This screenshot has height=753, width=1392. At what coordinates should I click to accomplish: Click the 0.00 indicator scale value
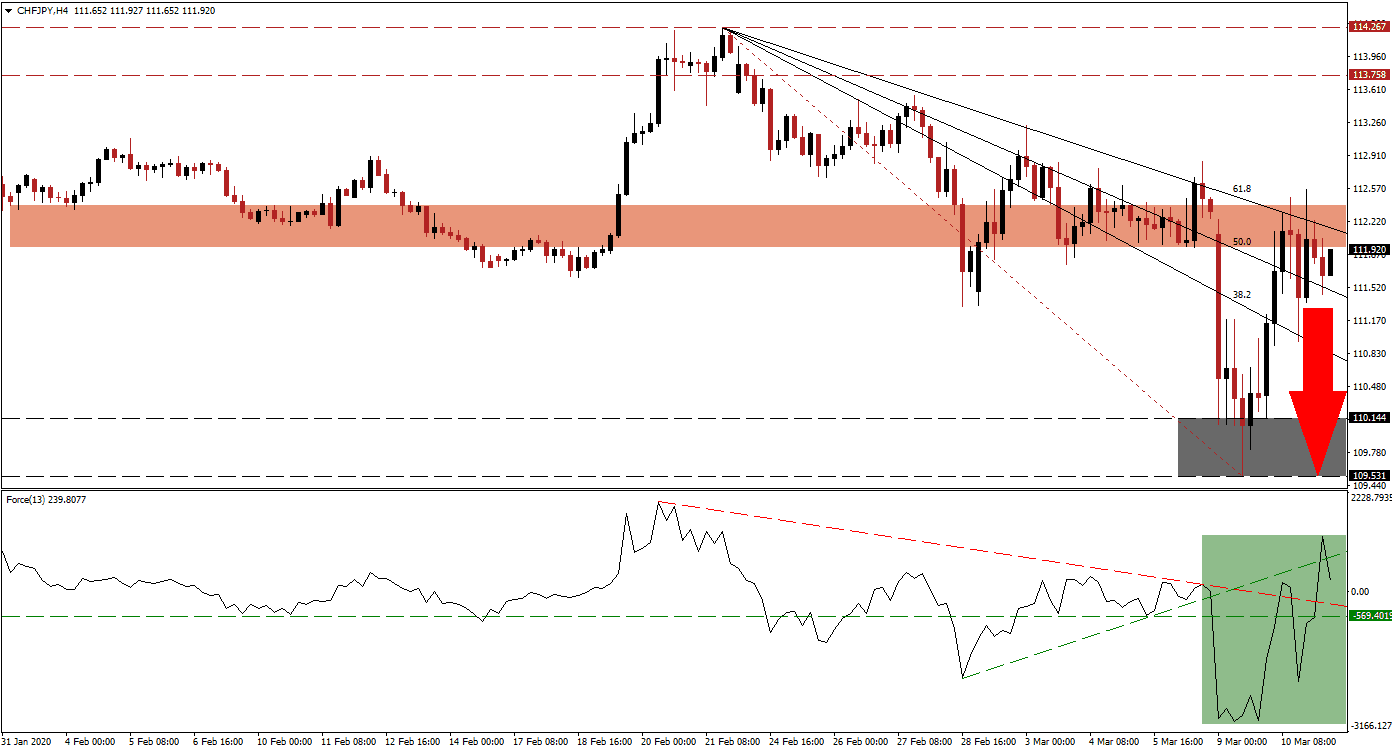point(1360,592)
